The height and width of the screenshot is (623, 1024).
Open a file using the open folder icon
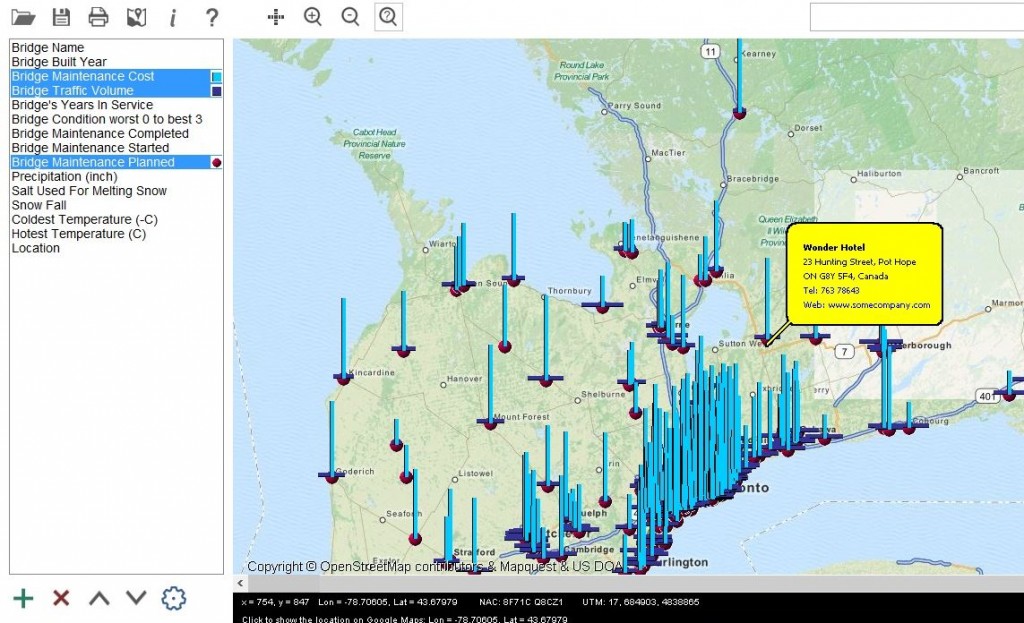[22, 17]
